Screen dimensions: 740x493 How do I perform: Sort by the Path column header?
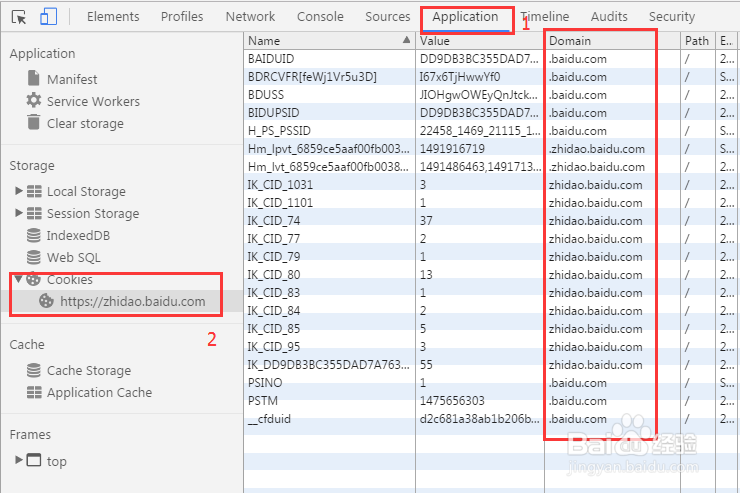click(698, 41)
